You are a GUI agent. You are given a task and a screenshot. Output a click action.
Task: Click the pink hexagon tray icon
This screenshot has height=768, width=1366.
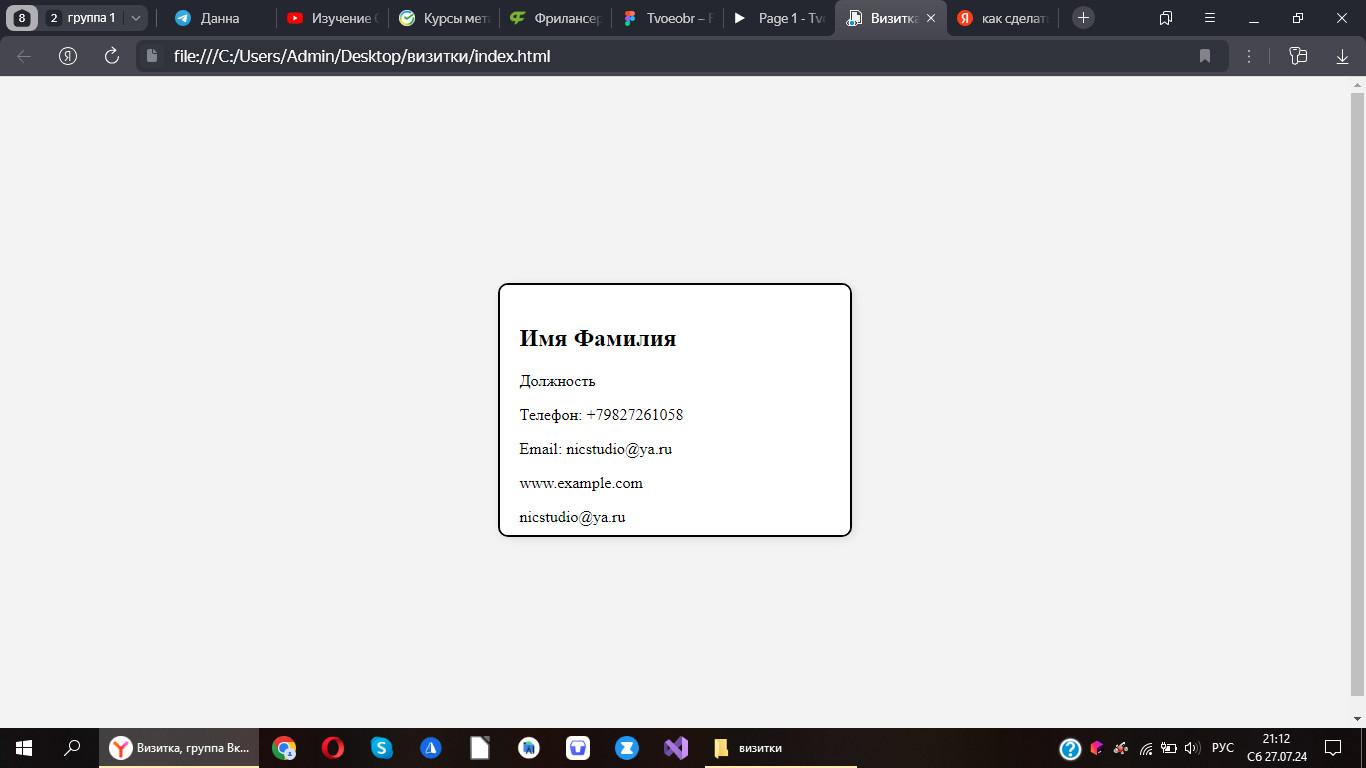tap(1096, 748)
